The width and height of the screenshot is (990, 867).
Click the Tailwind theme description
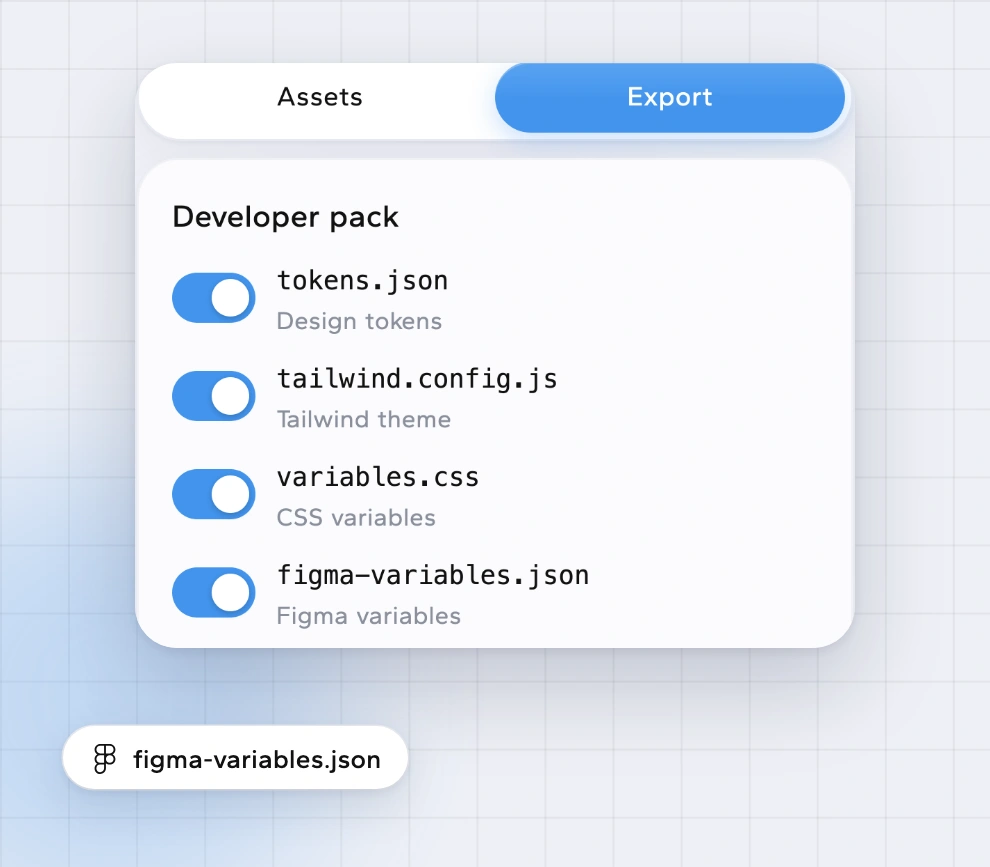pyautogui.click(x=364, y=419)
